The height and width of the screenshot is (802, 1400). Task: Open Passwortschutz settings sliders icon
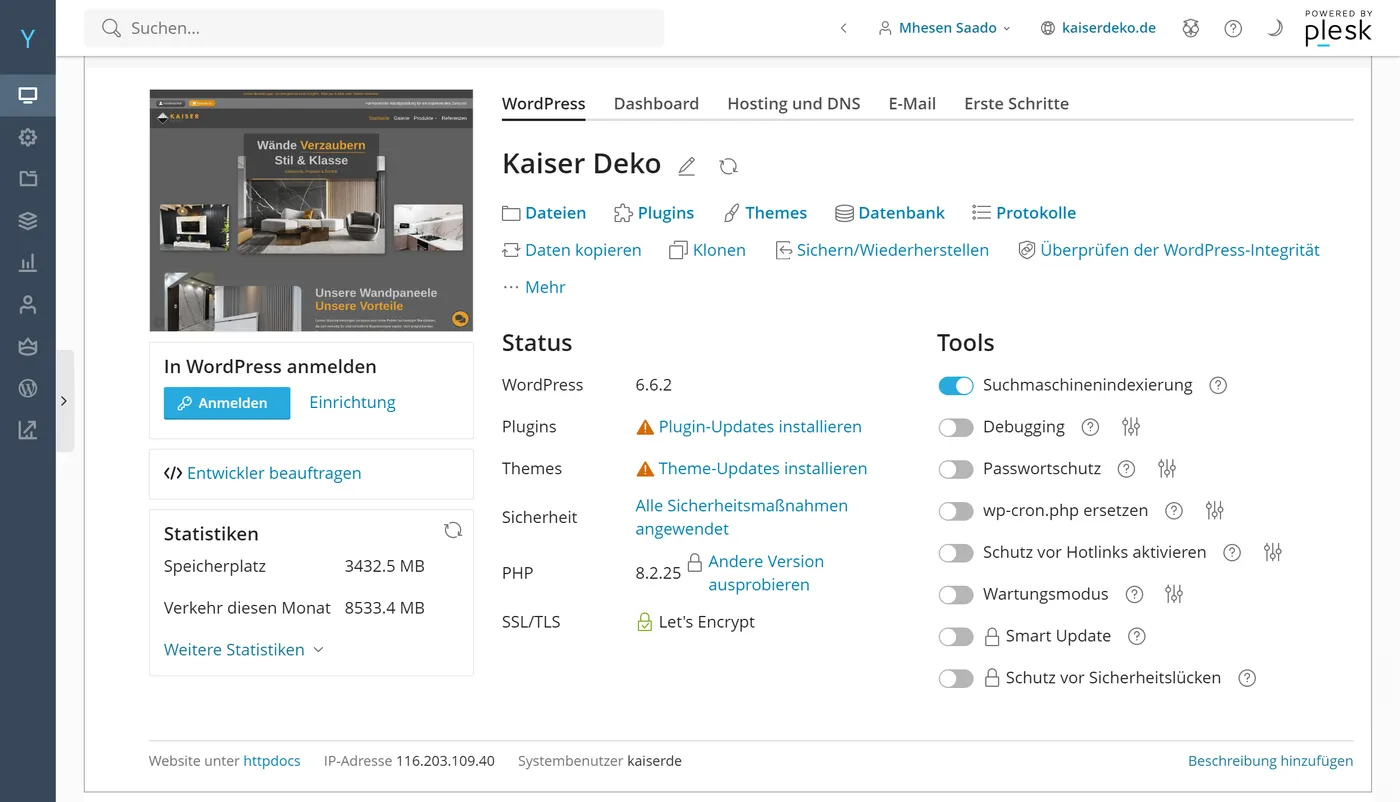(1167, 469)
